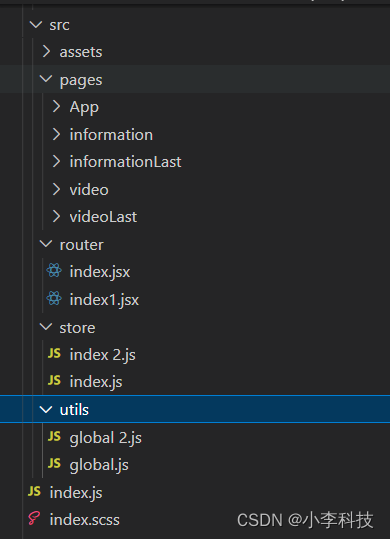This screenshot has height=539, width=390.
Task: Select the pages folder name
Action: (x=81, y=80)
